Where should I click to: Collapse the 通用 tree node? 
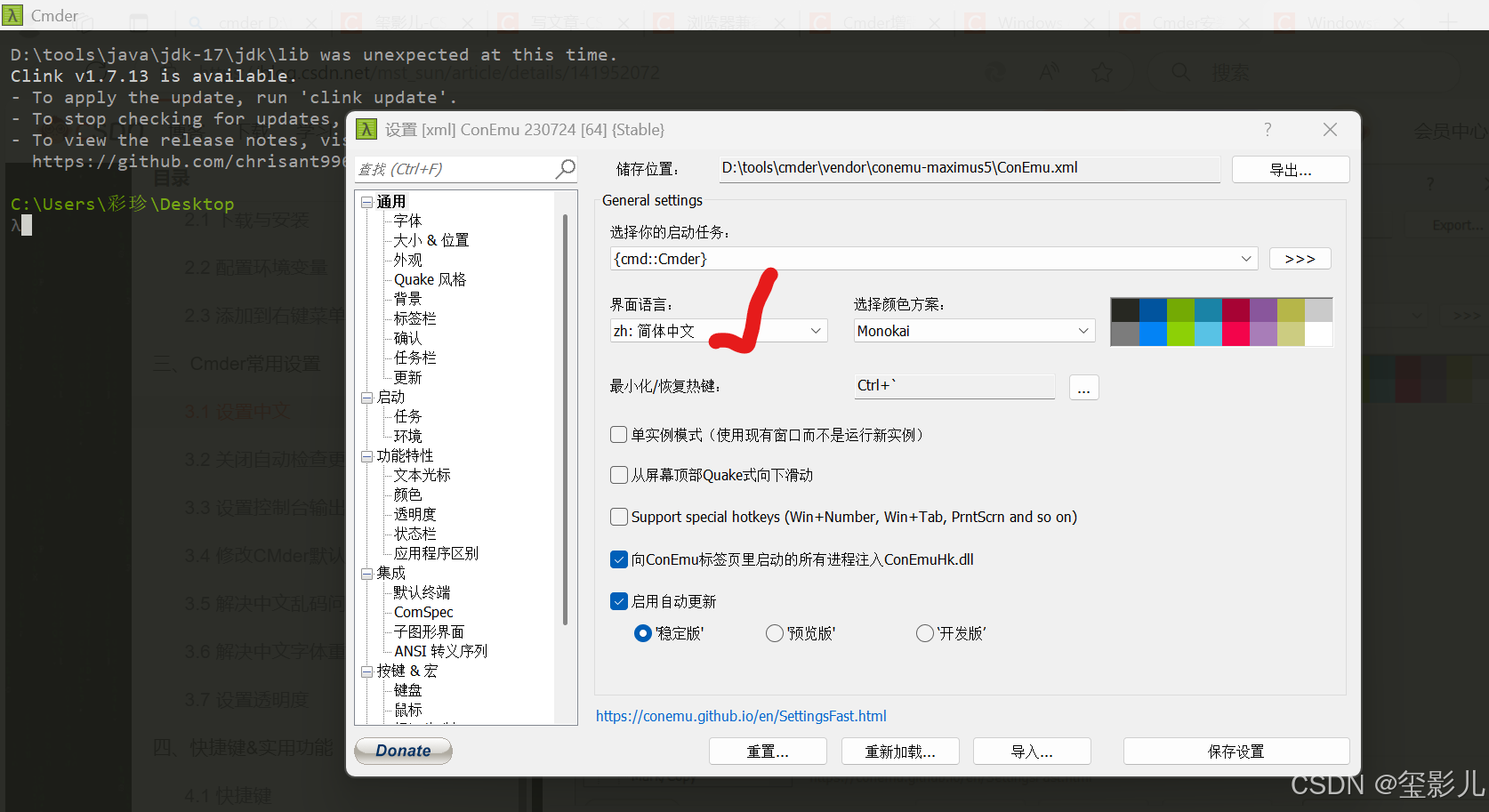point(366,202)
